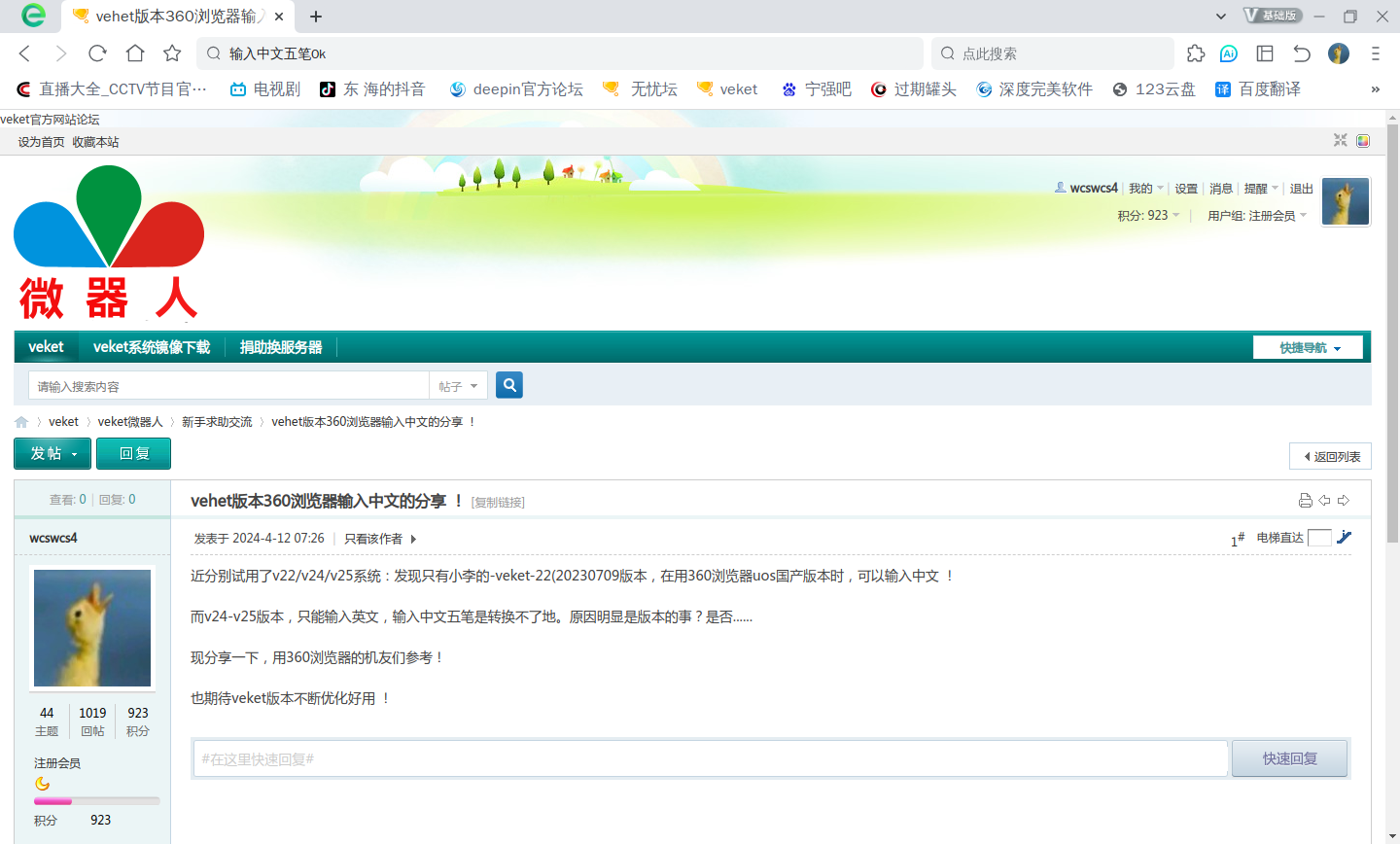
Task: Go to next thread arrow icon
Action: (1344, 500)
